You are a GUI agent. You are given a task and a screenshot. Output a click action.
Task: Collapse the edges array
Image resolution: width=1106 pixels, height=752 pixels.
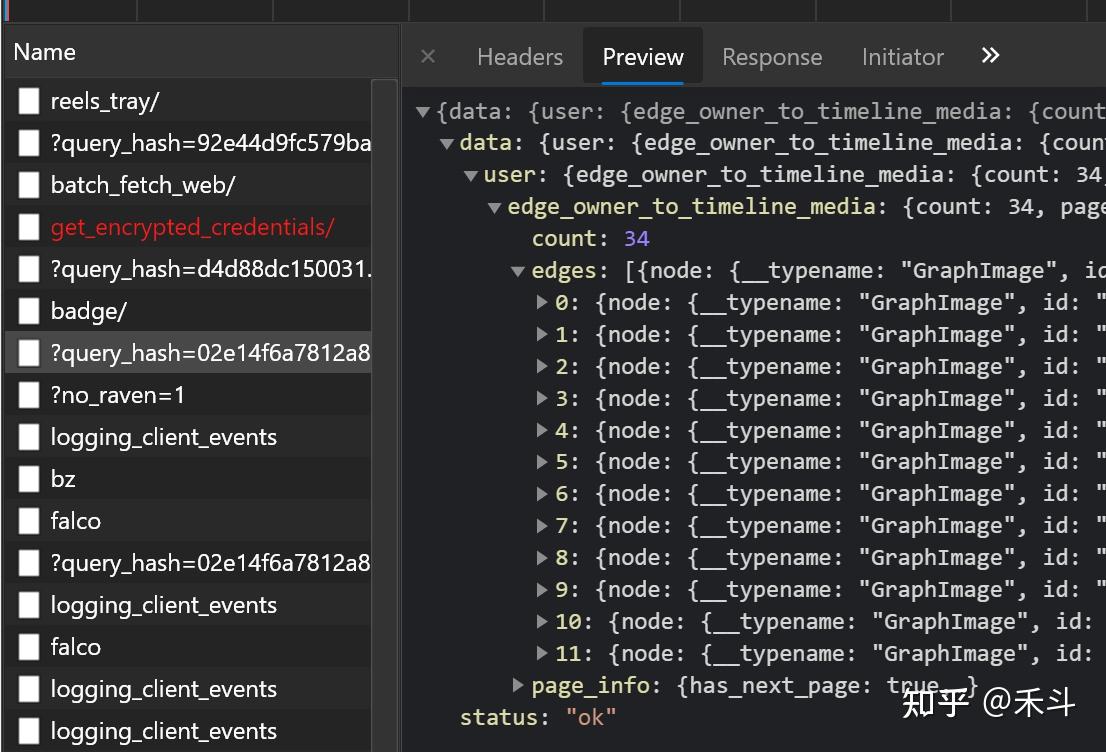(x=518, y=271)
